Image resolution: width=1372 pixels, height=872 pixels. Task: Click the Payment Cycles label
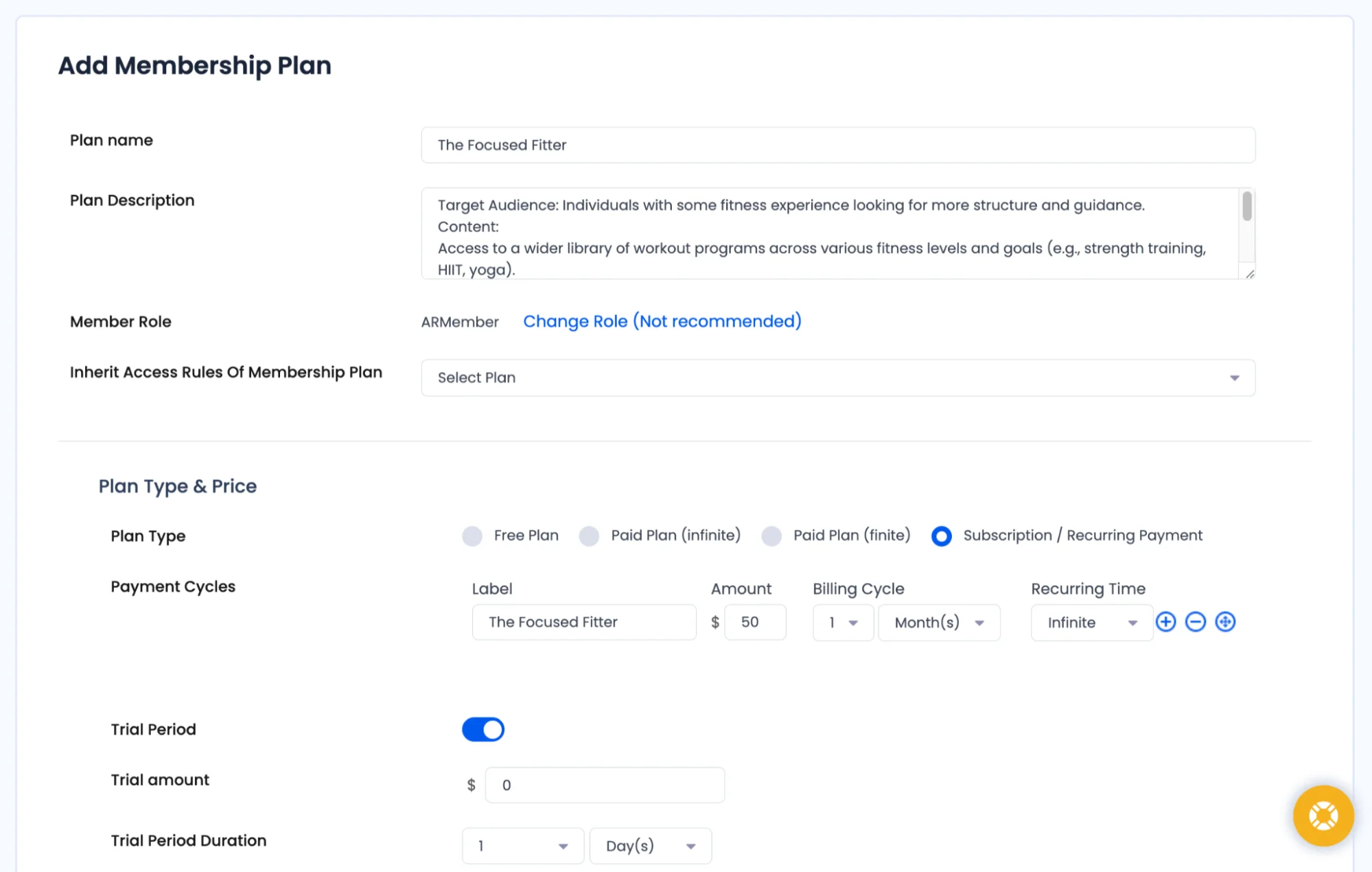point(173,586)
